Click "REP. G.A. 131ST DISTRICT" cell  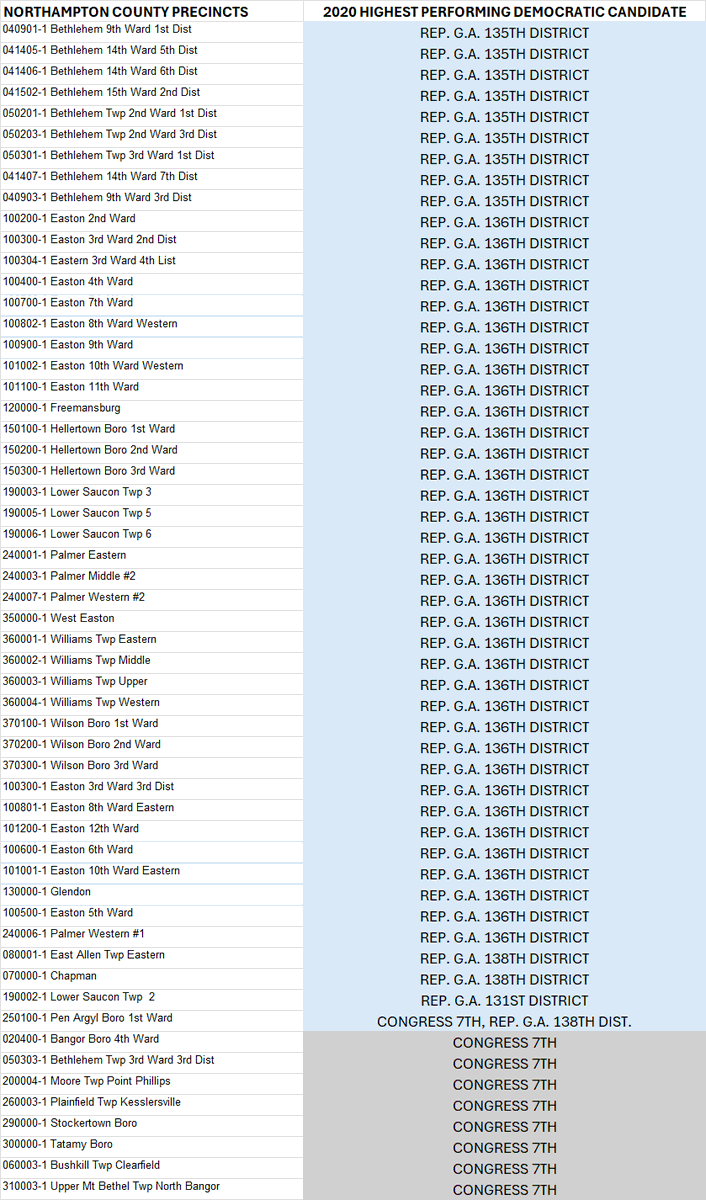click(505, 1000)
